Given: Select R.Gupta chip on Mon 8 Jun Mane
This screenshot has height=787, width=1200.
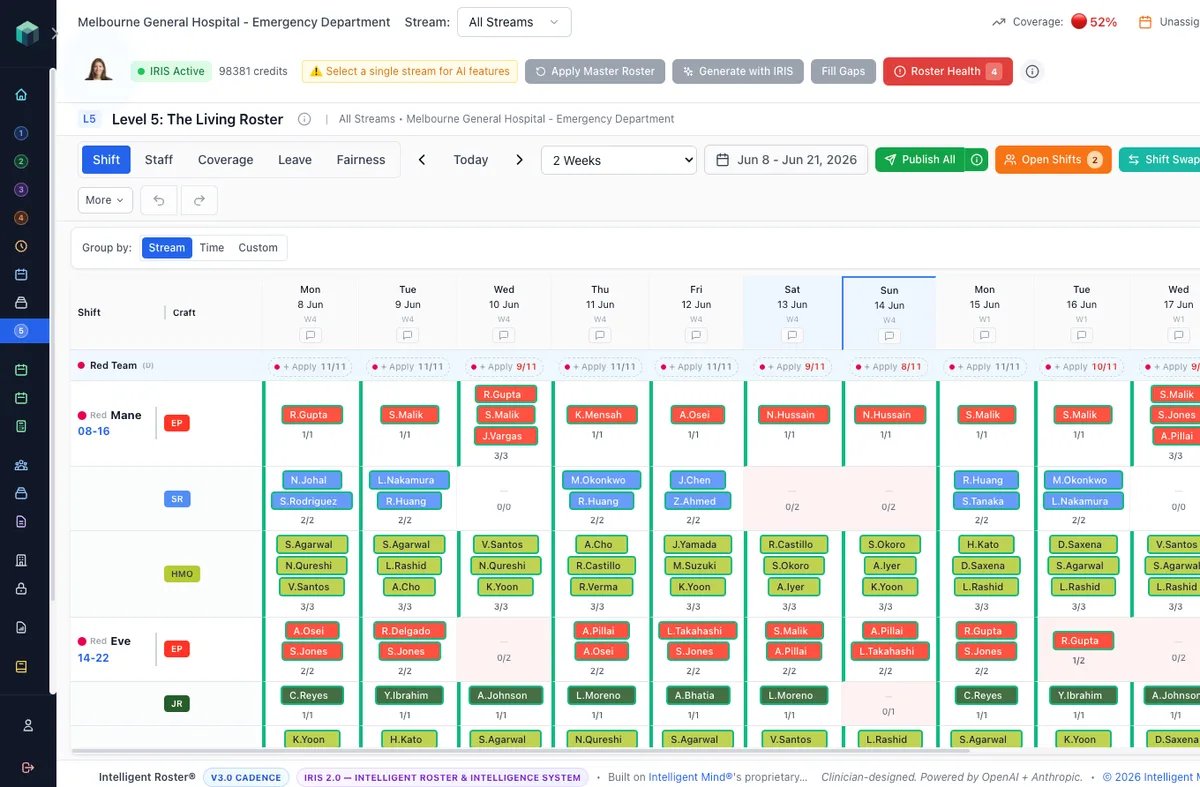Looking at the screenshot, I should coord(311,414).
